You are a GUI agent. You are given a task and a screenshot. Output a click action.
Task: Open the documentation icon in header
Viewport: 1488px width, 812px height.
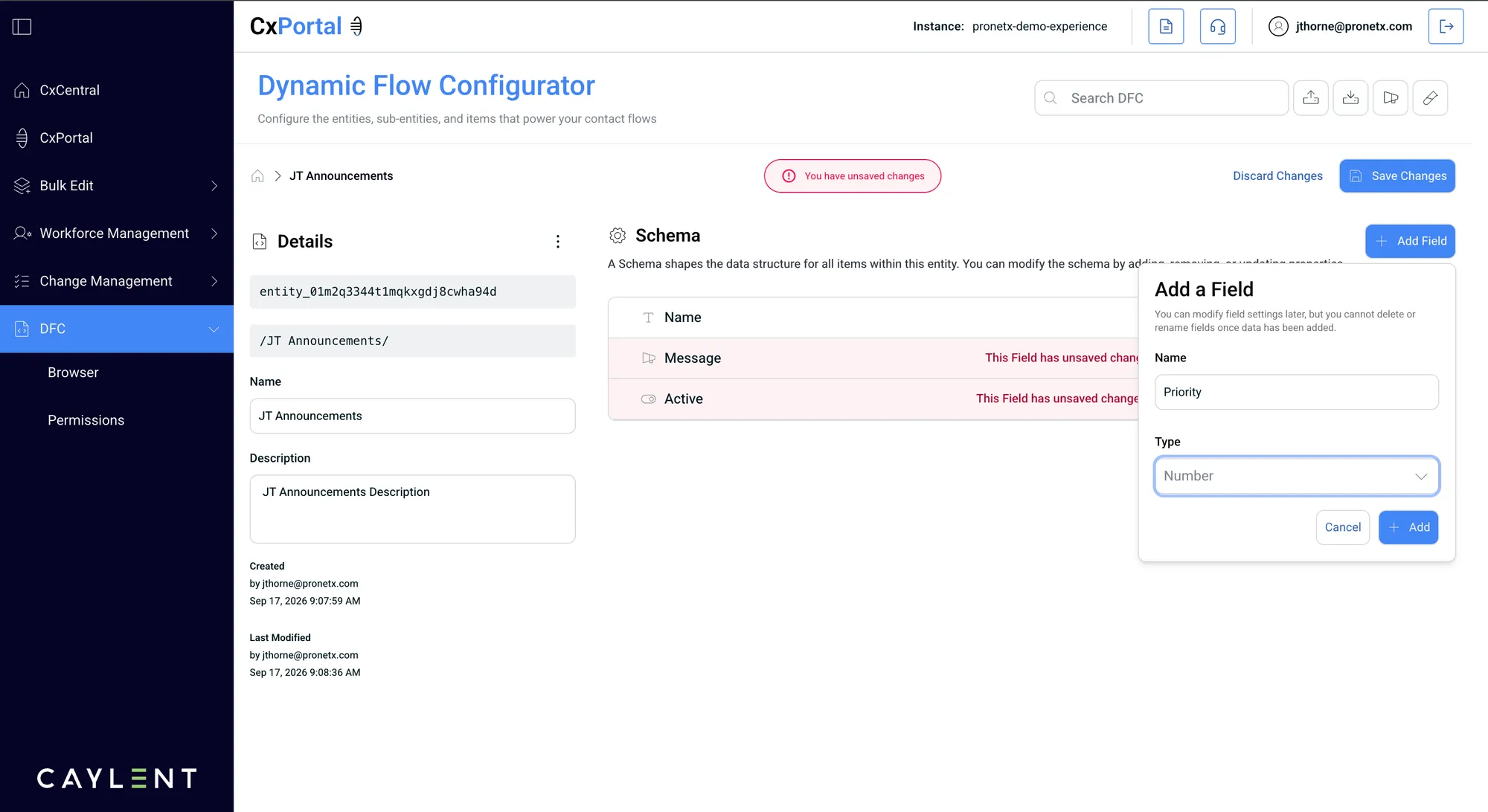1166,27
